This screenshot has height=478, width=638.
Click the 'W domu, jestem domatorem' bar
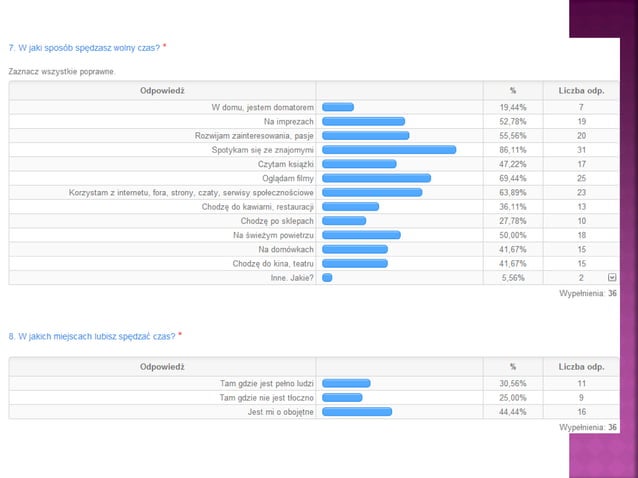point(338,107)
